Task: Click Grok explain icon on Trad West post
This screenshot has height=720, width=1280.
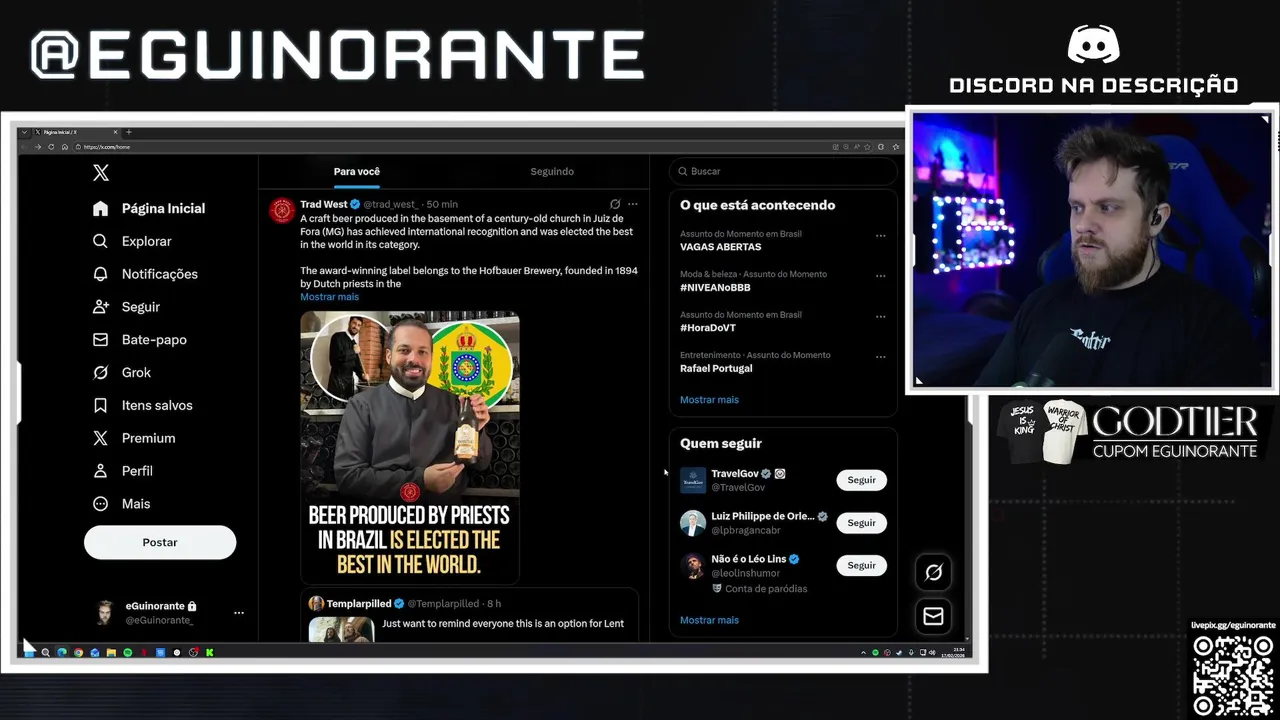Action: (615, 204)
